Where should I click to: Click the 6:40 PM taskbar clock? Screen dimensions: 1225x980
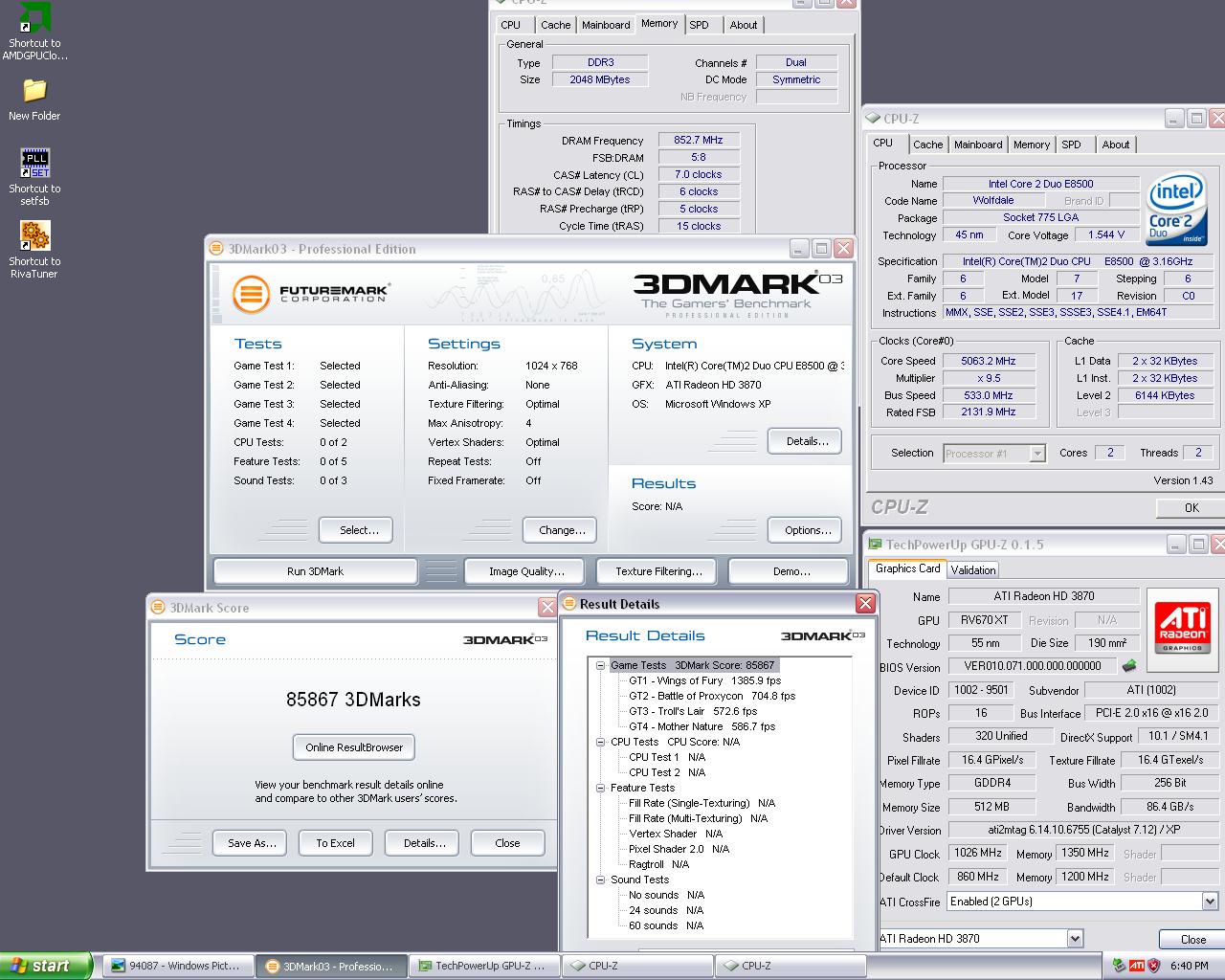[1189, 966]
